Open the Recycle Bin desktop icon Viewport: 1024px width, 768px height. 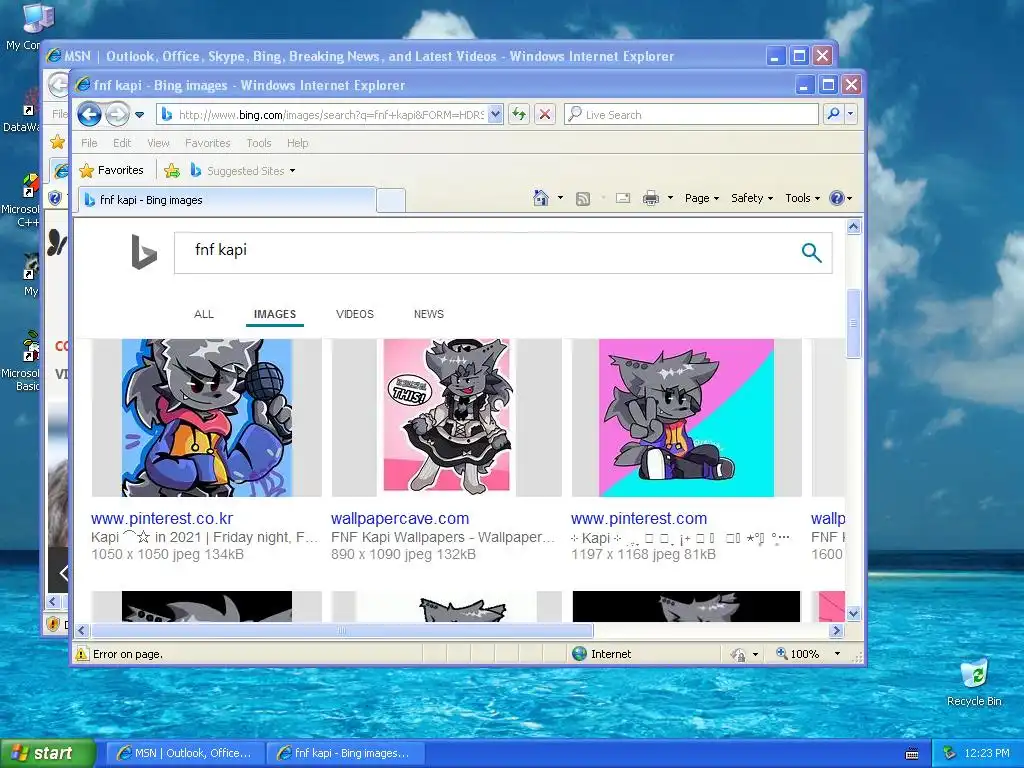coord(974,684)
